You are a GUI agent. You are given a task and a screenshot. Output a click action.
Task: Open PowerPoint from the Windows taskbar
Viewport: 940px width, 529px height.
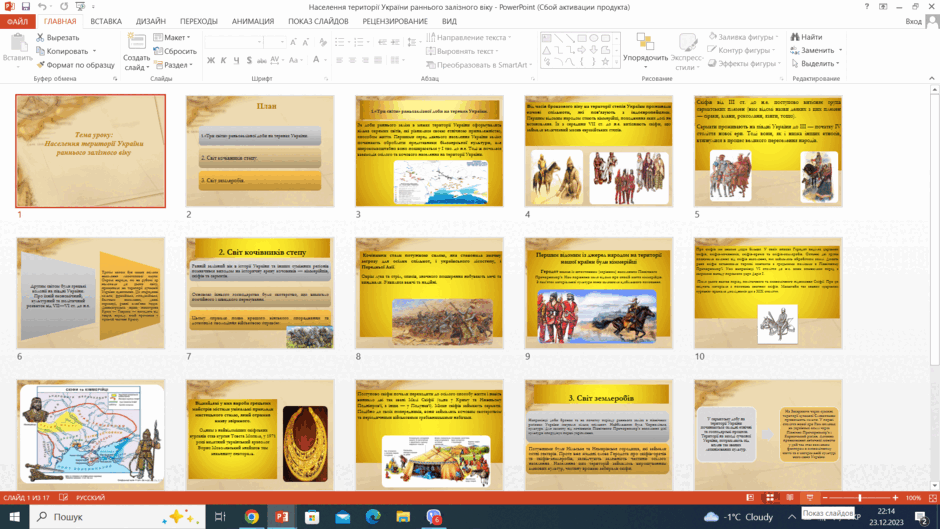click(282, 516)
